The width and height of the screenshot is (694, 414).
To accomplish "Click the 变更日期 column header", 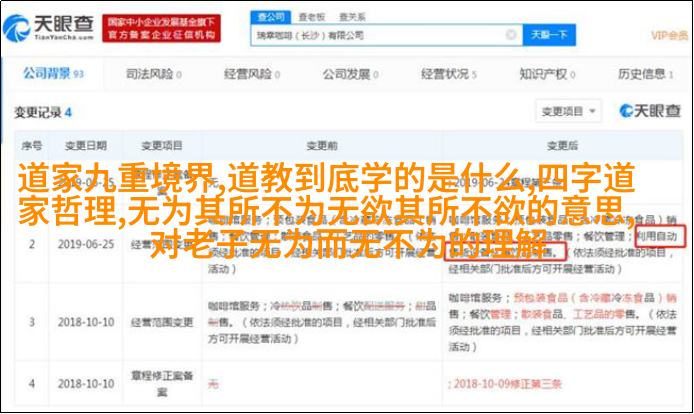I will pyautogui.click(x=86, y=146).
